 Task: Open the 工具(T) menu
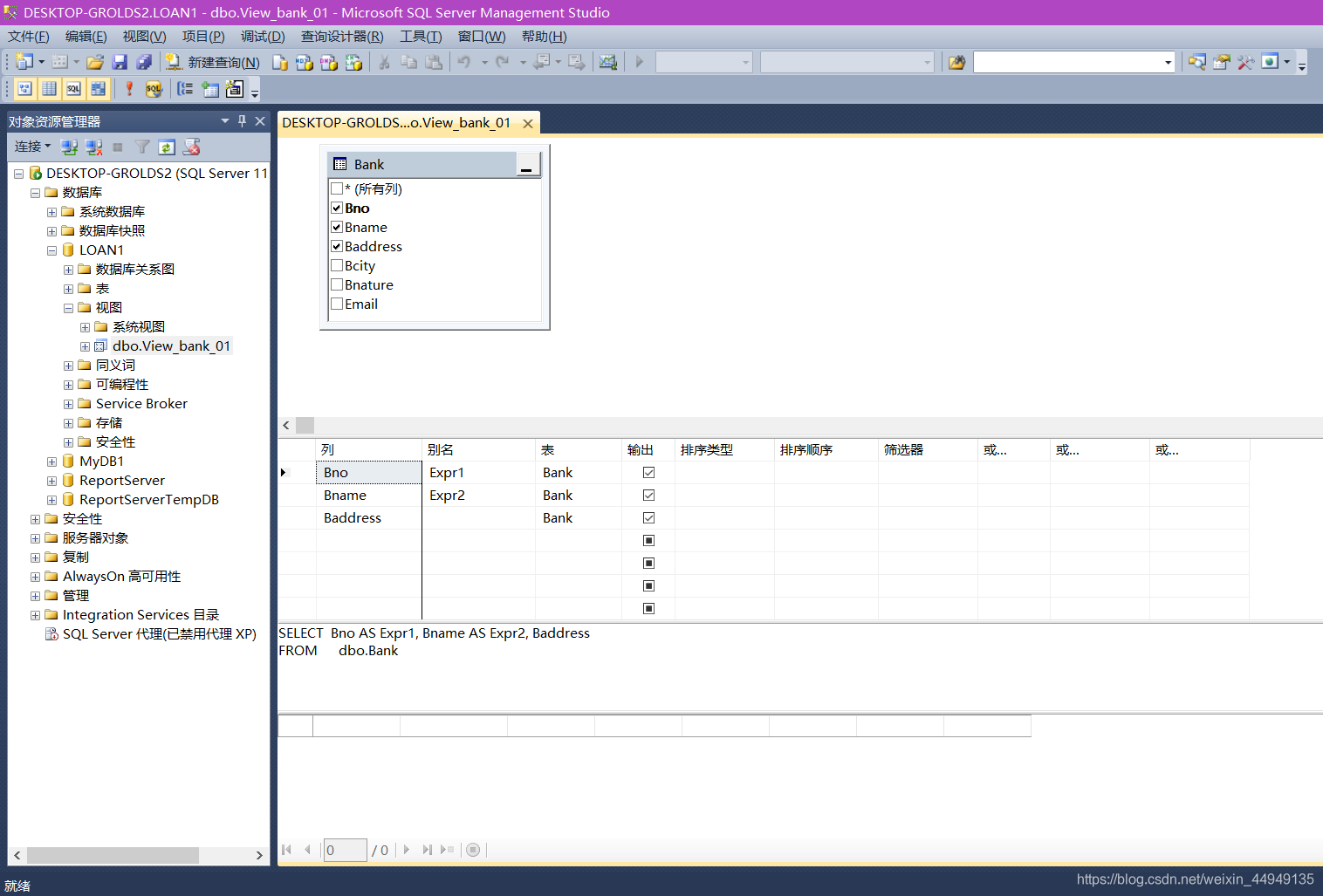421,37
